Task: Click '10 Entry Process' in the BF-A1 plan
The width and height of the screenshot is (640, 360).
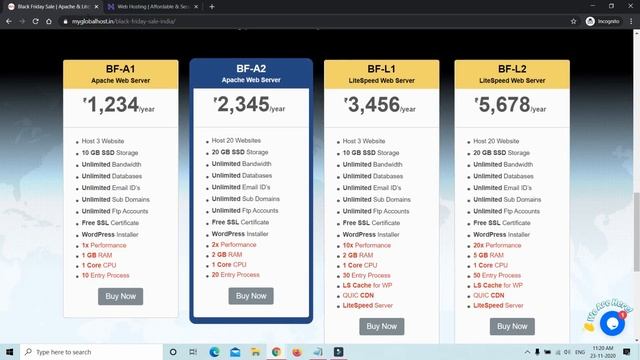Action: [105, 276]
